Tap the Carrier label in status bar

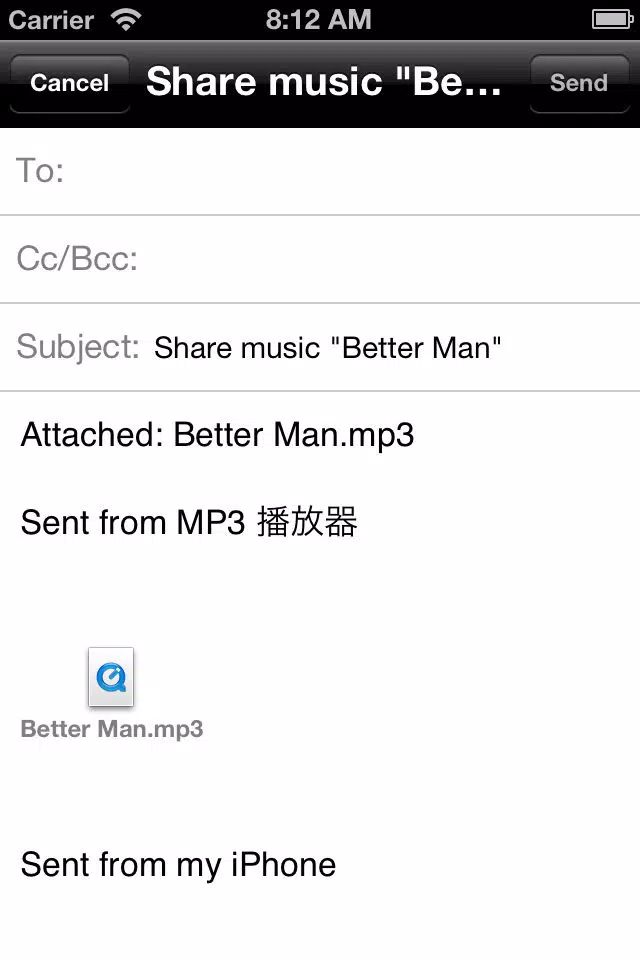click(x=51, y=20)
